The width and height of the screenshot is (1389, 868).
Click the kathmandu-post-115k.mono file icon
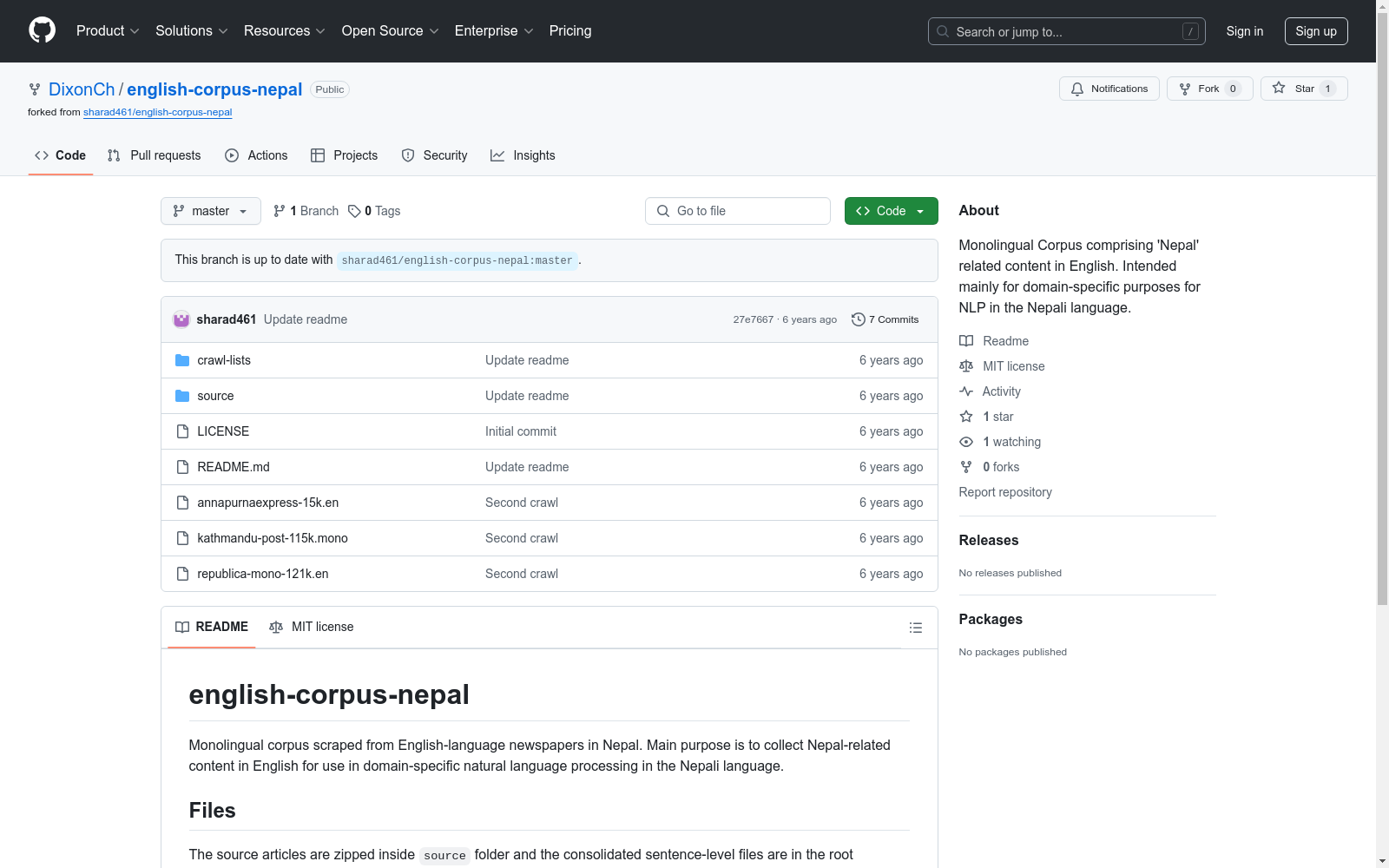pyautogui.click(x=182, y=538)
